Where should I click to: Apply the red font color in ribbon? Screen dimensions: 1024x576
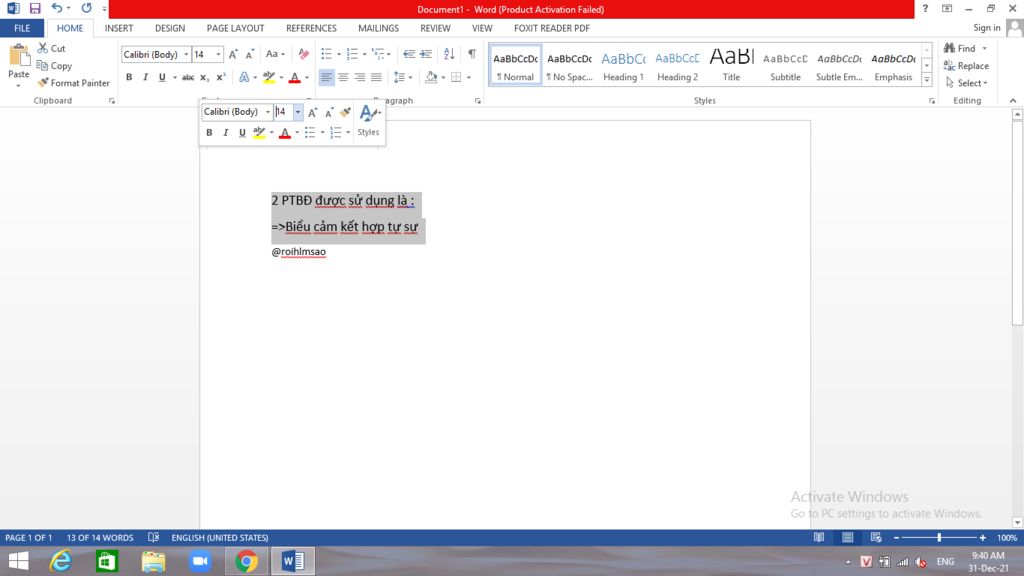(295, 77)
